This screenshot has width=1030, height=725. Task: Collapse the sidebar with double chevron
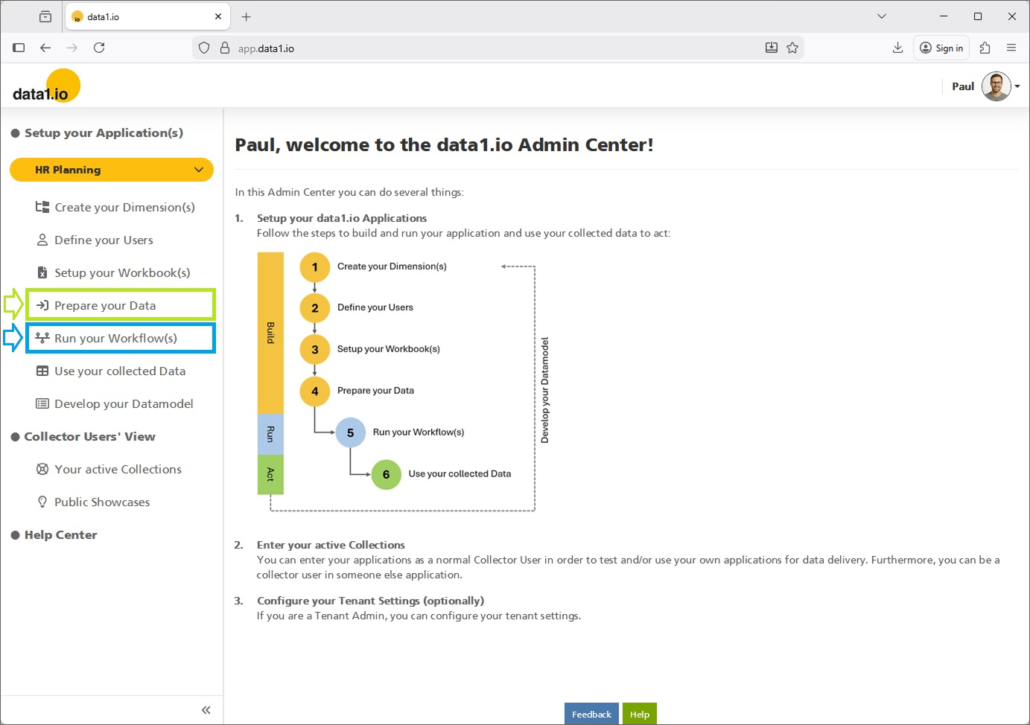(206, 710)
